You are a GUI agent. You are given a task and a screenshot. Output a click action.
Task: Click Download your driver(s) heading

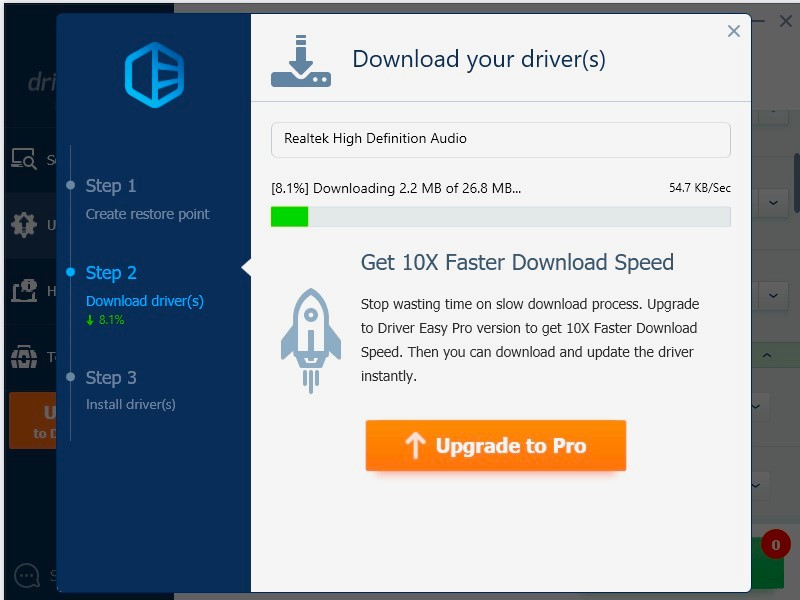click(479, 59)
